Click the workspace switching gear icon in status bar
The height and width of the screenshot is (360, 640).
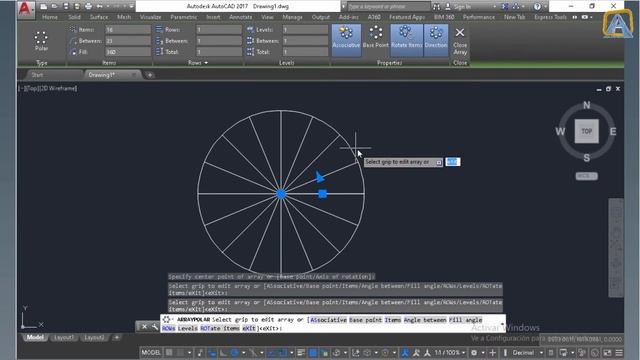click(x=474, y=353)
